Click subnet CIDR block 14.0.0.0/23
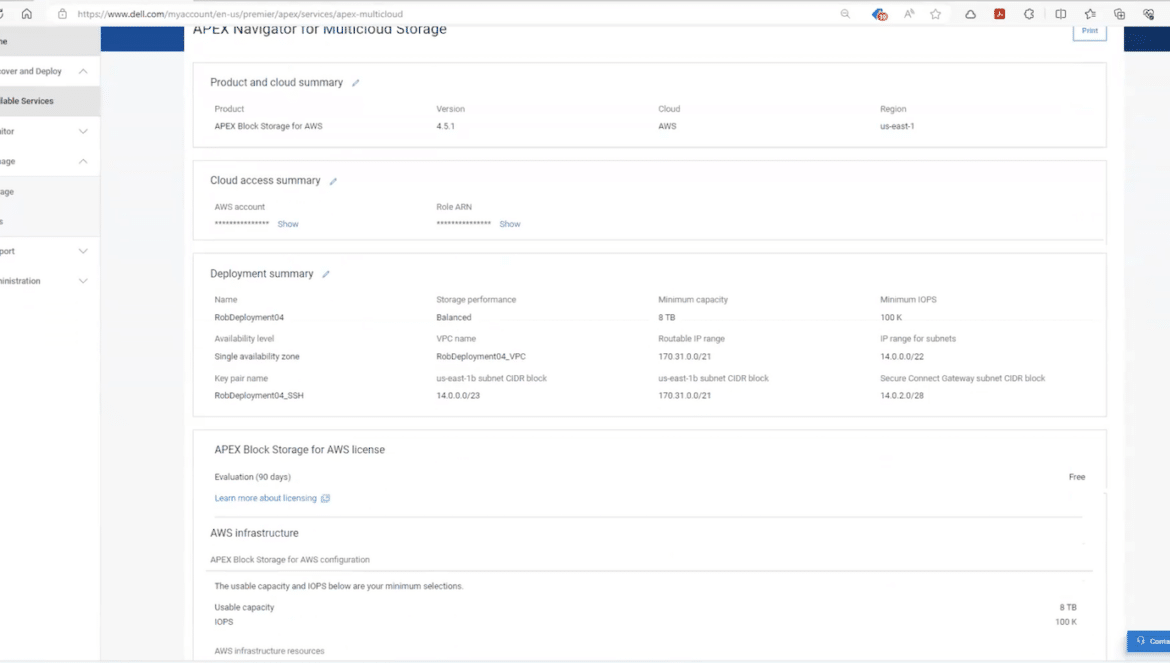Screen dimensions: 1170x663 point(457,396)
